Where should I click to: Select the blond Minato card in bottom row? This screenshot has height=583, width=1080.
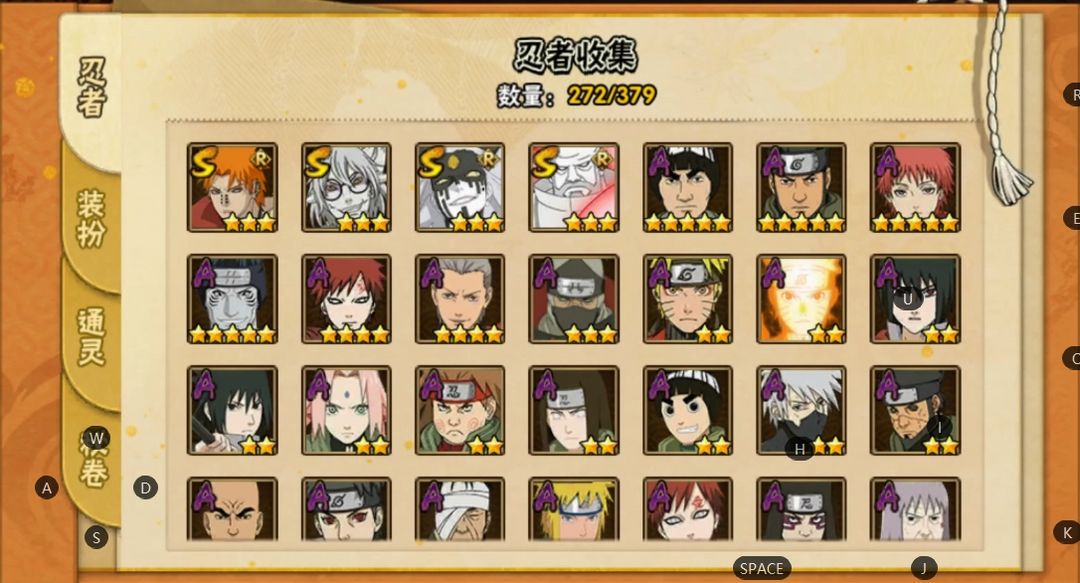(574, 509)
